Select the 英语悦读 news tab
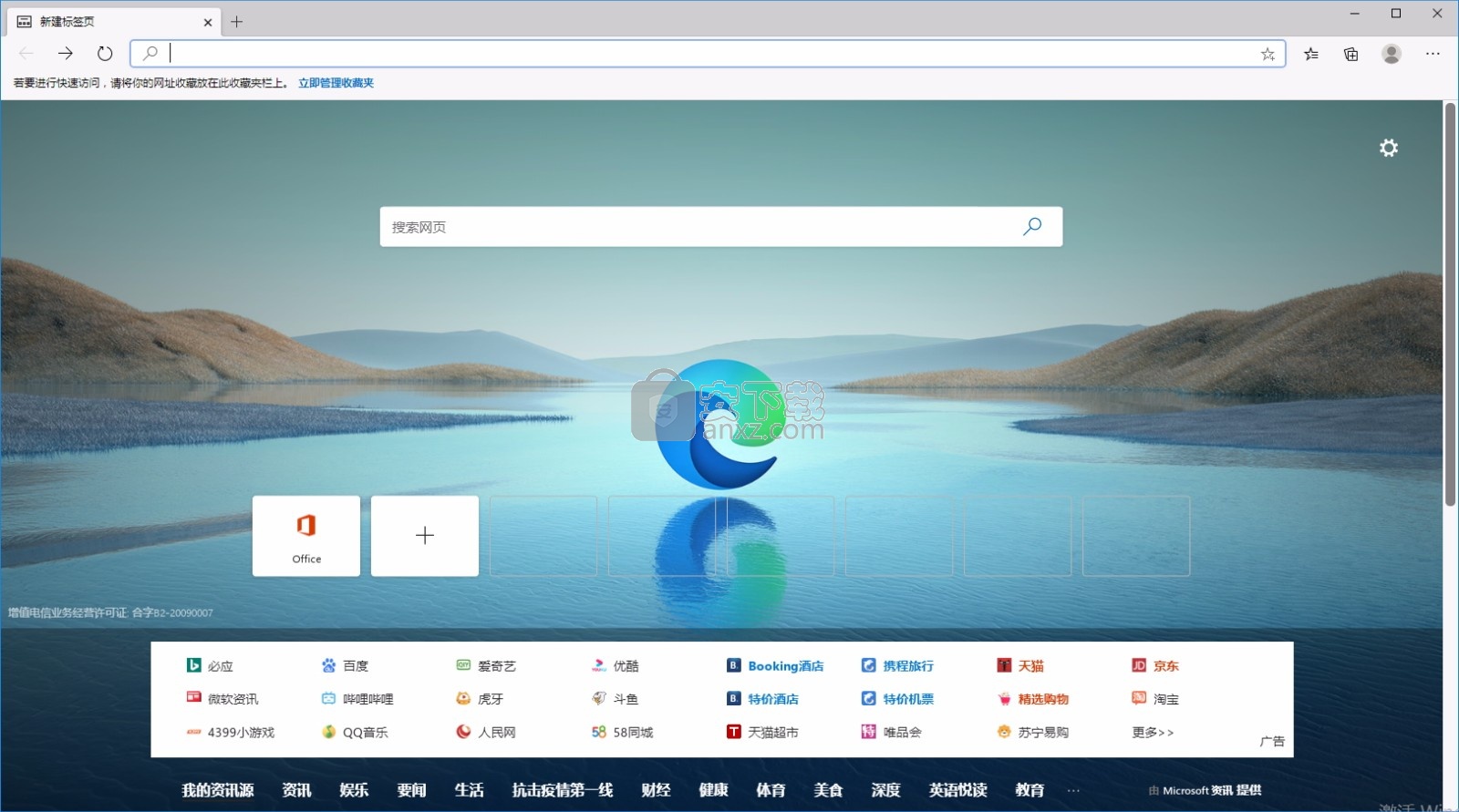Image resolution: width=1459 pixels, height=812 pixels. (x=957, y=790)
